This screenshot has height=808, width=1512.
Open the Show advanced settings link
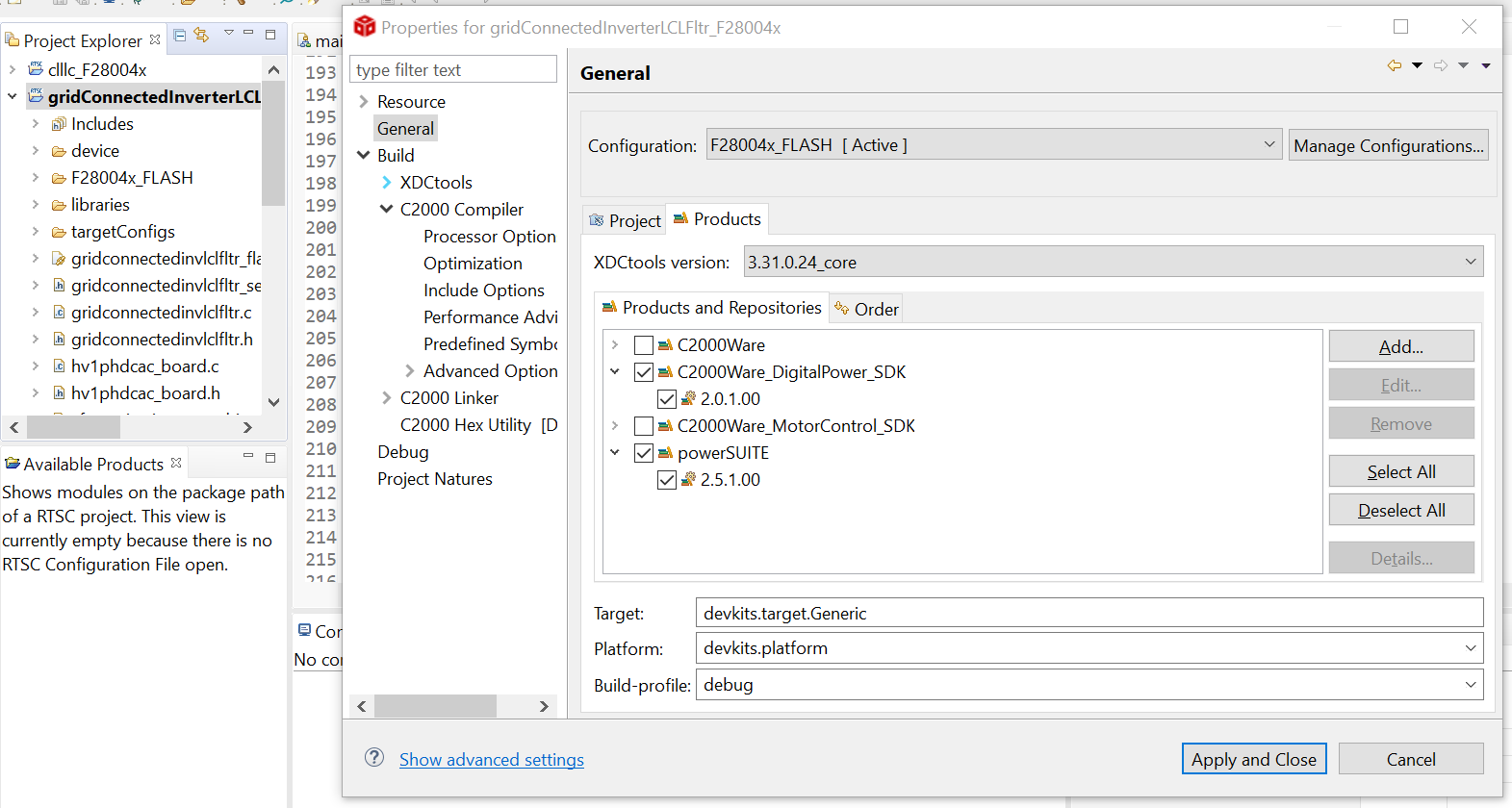[x=491, y=760]
